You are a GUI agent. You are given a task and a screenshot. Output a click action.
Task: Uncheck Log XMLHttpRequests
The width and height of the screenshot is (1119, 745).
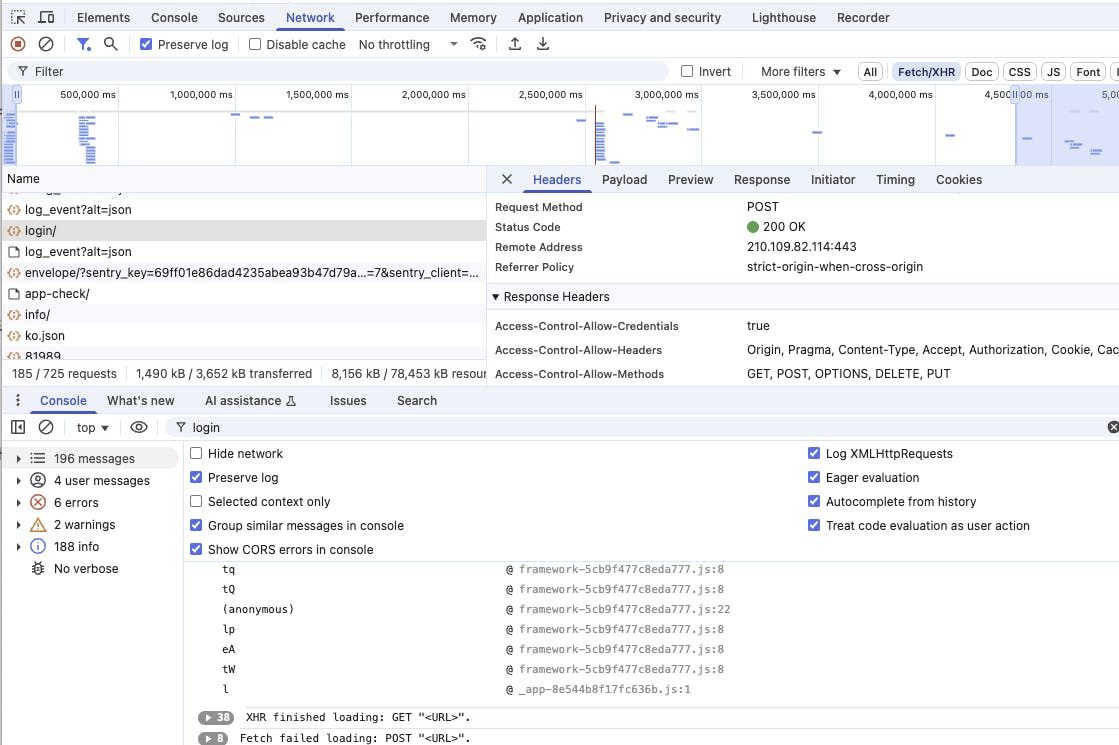click(x=814, y=453)
